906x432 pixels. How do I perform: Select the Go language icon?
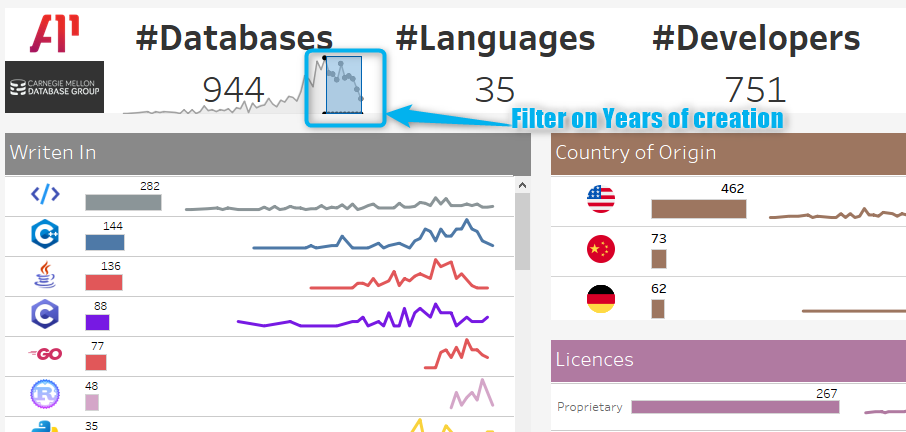[x=45, y=354]
